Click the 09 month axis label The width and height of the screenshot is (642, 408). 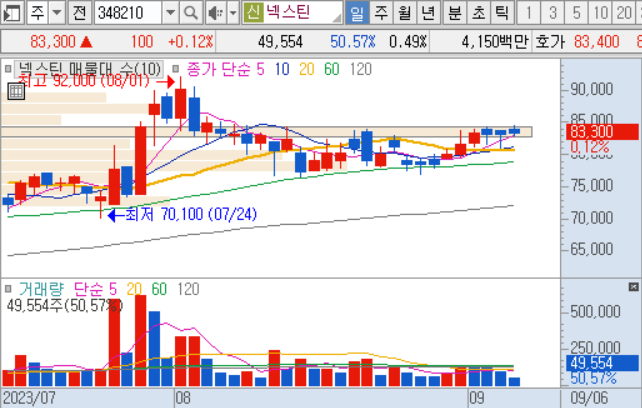[x=477, y=398]
